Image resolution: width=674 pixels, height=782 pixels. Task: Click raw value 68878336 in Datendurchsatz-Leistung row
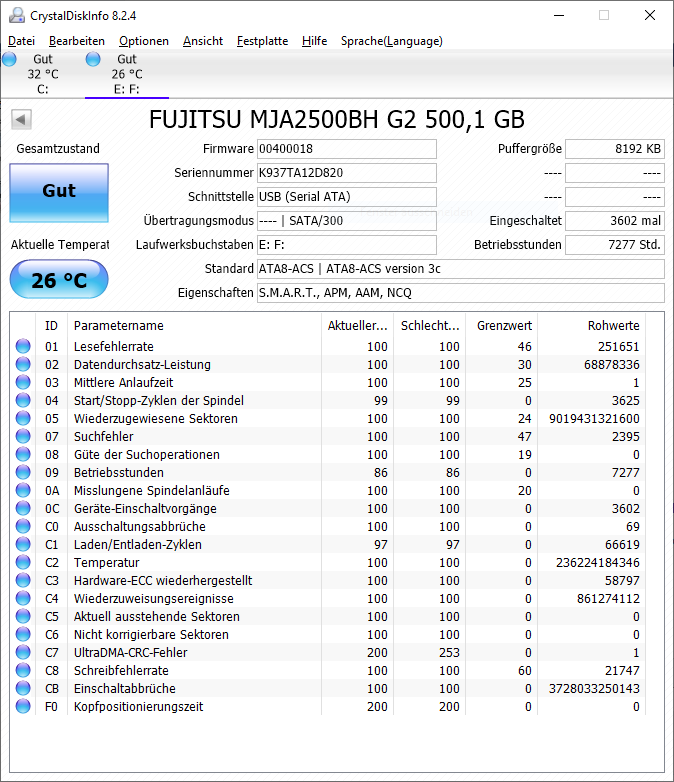click(x=612, y=365)
